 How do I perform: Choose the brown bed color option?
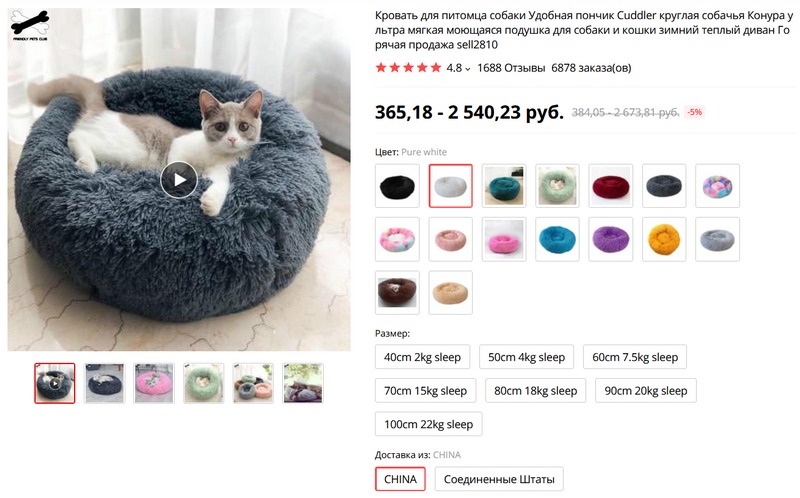coord(397,292)
